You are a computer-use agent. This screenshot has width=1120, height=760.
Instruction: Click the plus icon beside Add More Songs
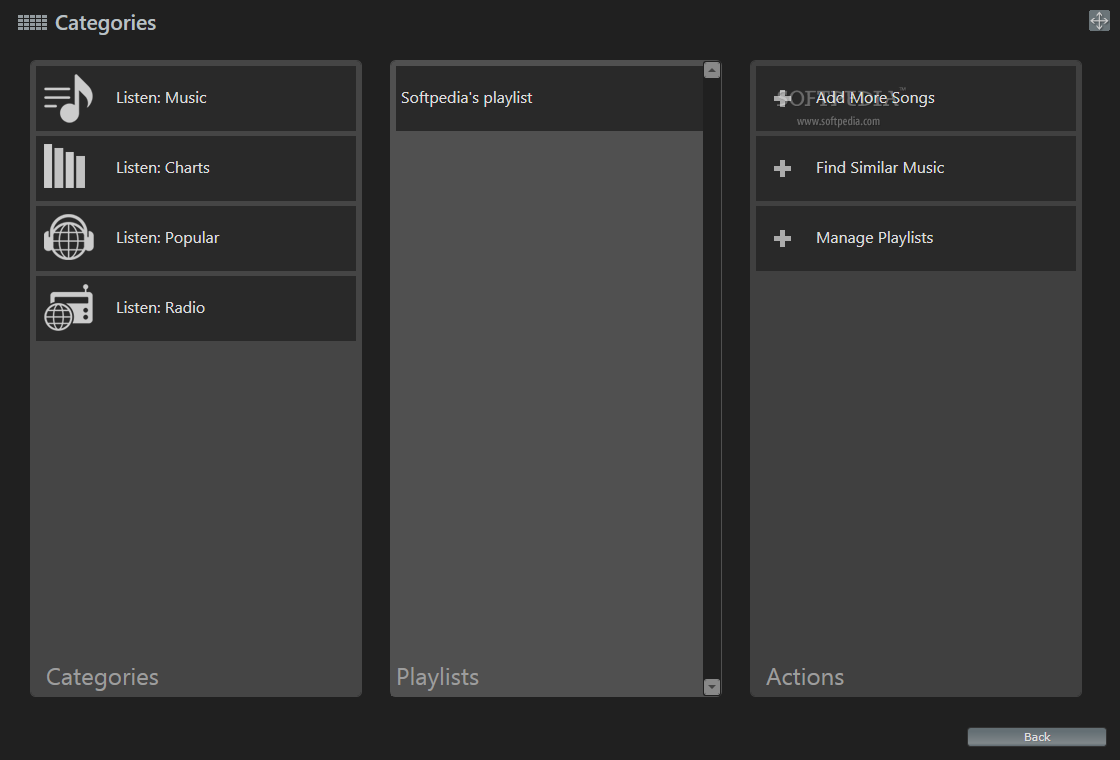point(782,99)
